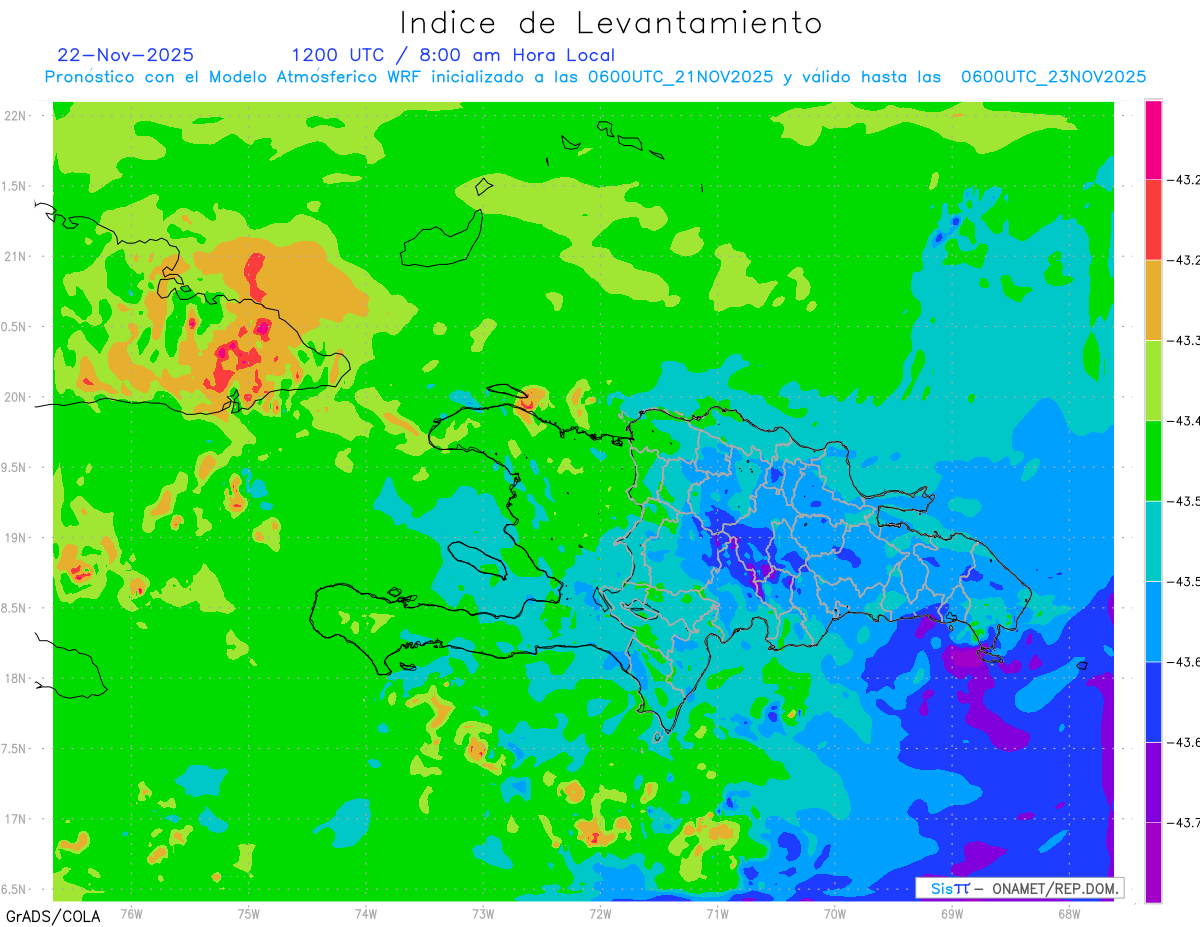Select the bright green legend color swatch
This screenshot has width=1200, height=927.
pyautogui.click(x=1153, y=460)
